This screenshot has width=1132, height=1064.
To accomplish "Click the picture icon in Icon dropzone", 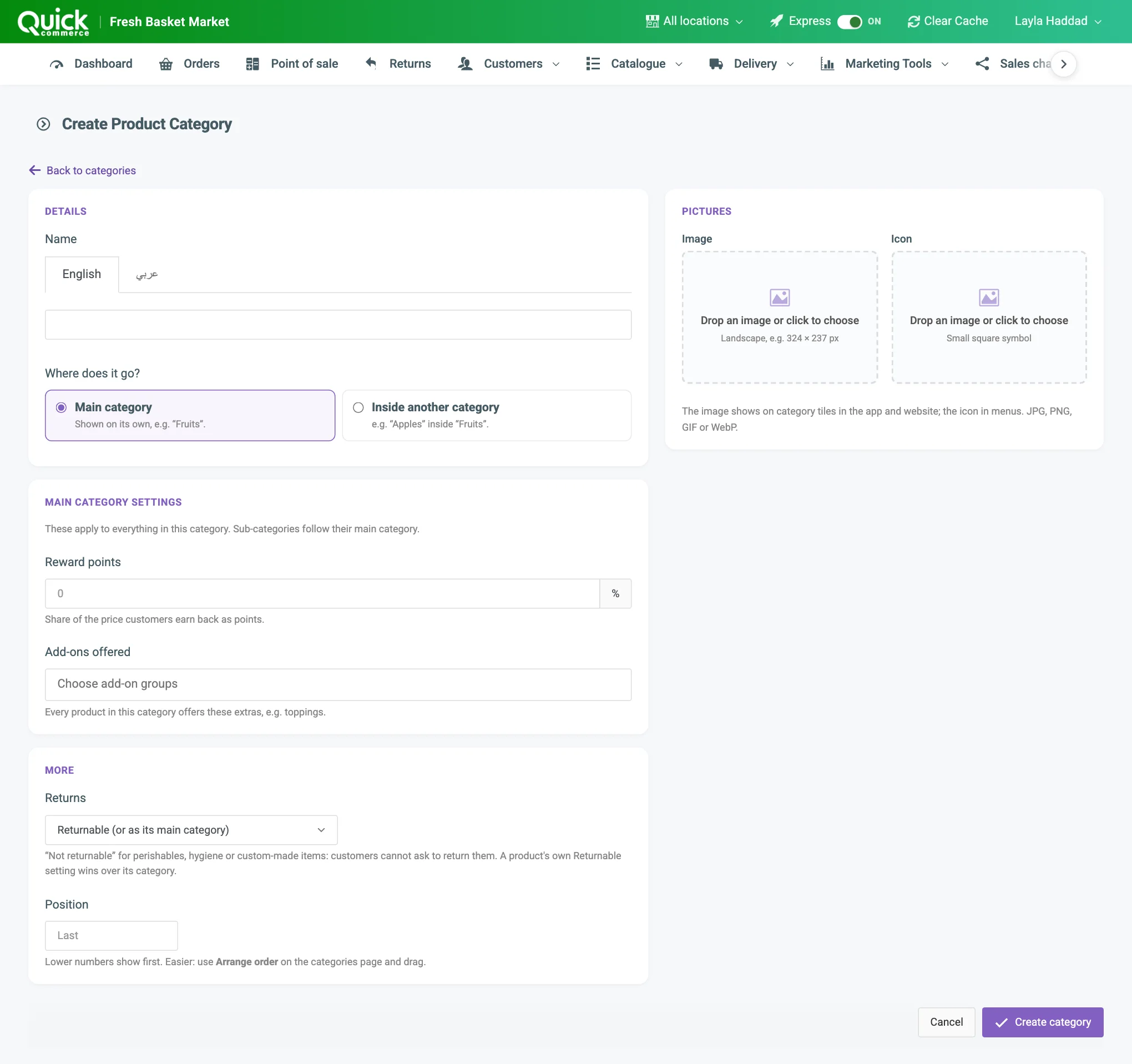I will pos(988,297).
